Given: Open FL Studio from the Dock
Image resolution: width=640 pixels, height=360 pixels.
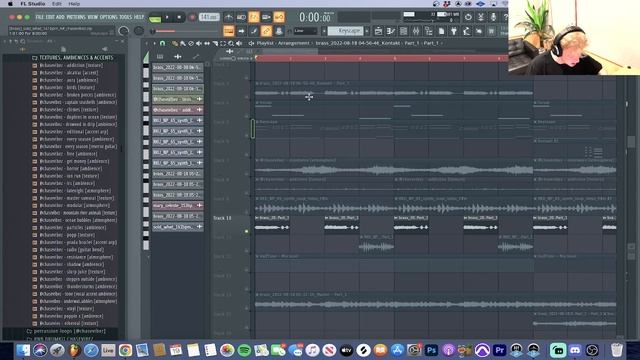Looking at the screenshot, I should click(x=74, y=350).
